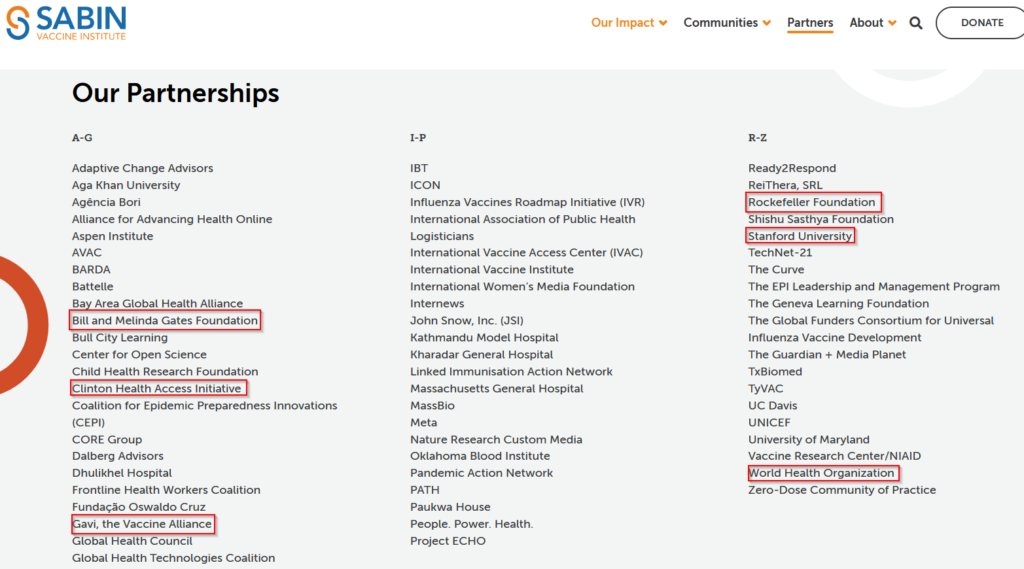This screenshot has width=1024, height=569.
Task: Click Child Health Research Foundation
Action: point(165,371)
